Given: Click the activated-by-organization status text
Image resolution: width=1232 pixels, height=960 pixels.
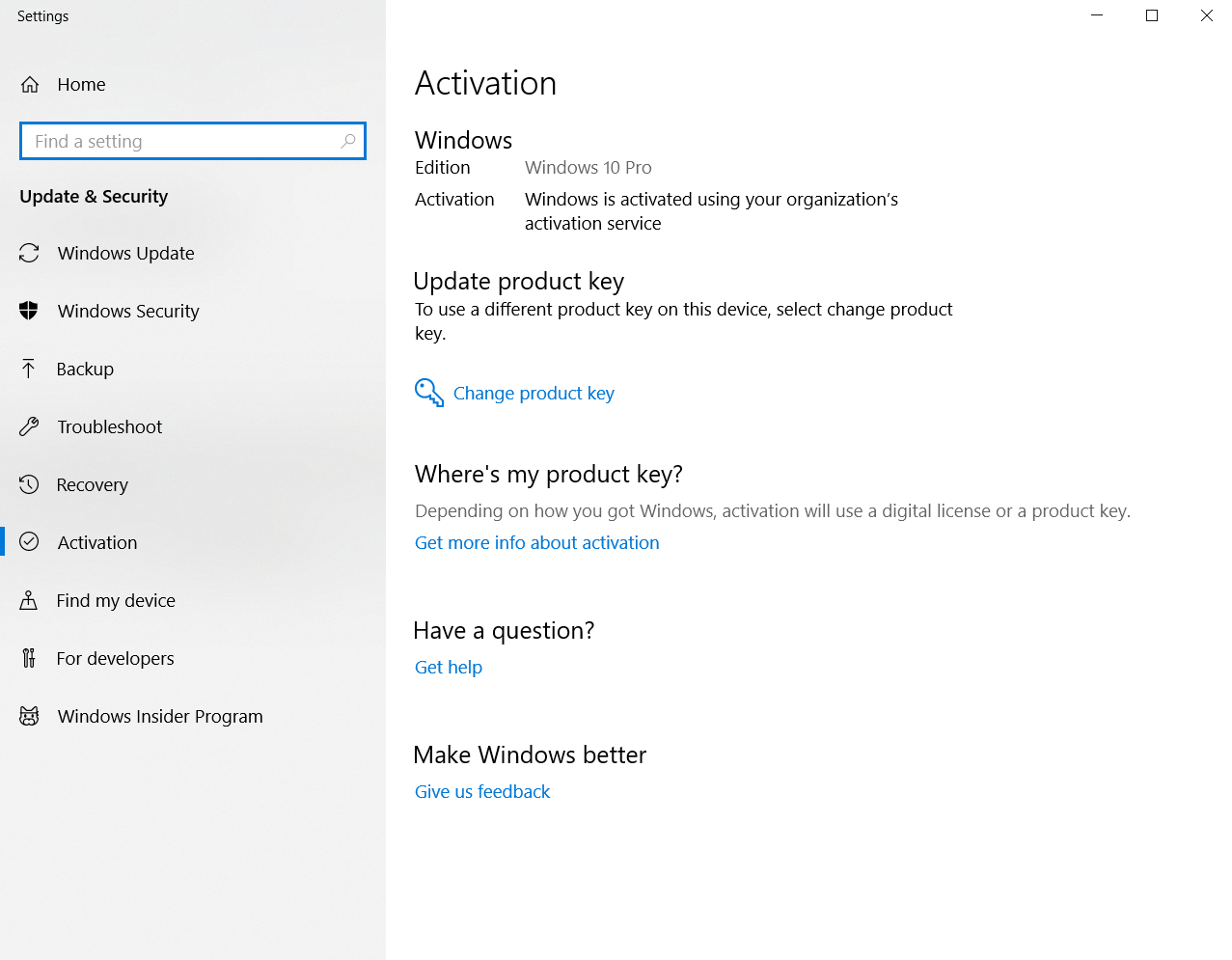Looking at the screenshot, I should coord(712,211).
